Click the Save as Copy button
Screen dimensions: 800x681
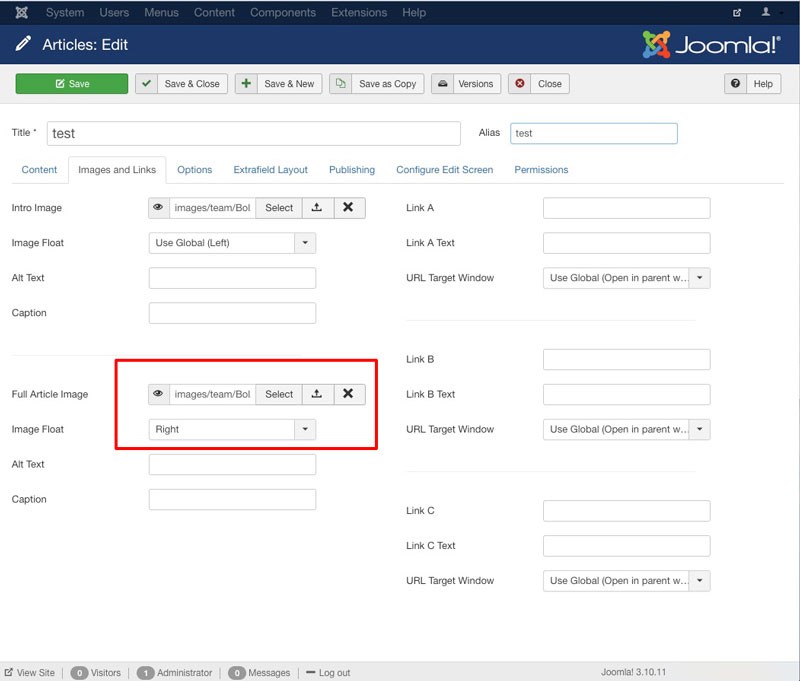(376, 84)
